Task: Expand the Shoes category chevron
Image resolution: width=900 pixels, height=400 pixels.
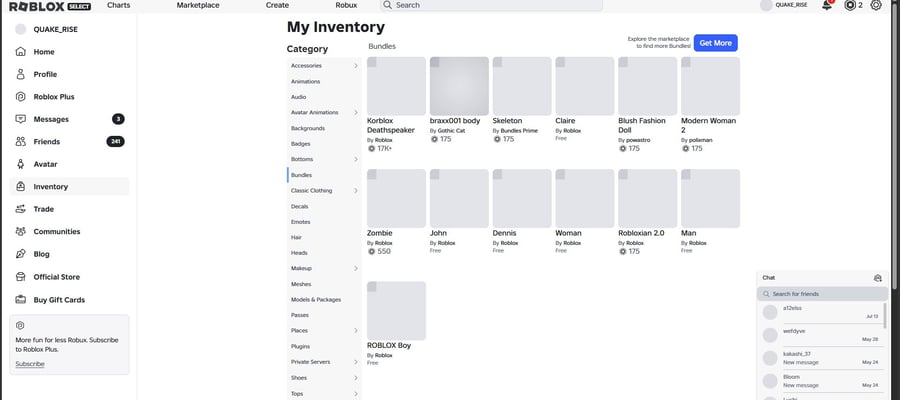Action: pyautogui.click(x=356, y=378)
